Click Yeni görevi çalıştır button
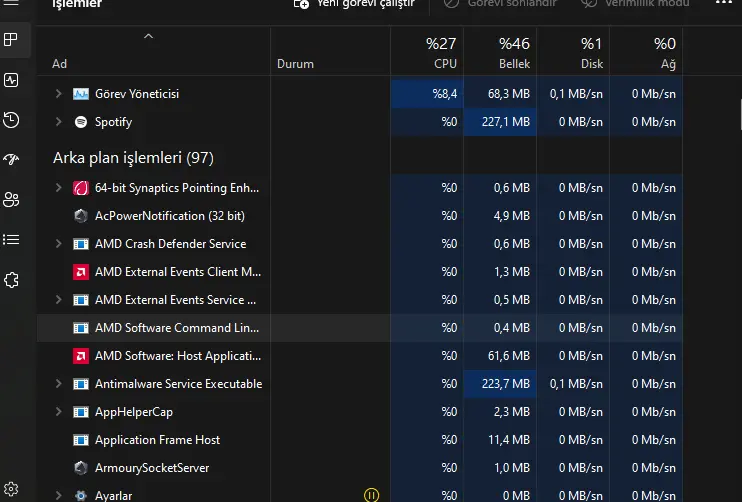This screenshot has height=502, width=742. pos(354,4)
